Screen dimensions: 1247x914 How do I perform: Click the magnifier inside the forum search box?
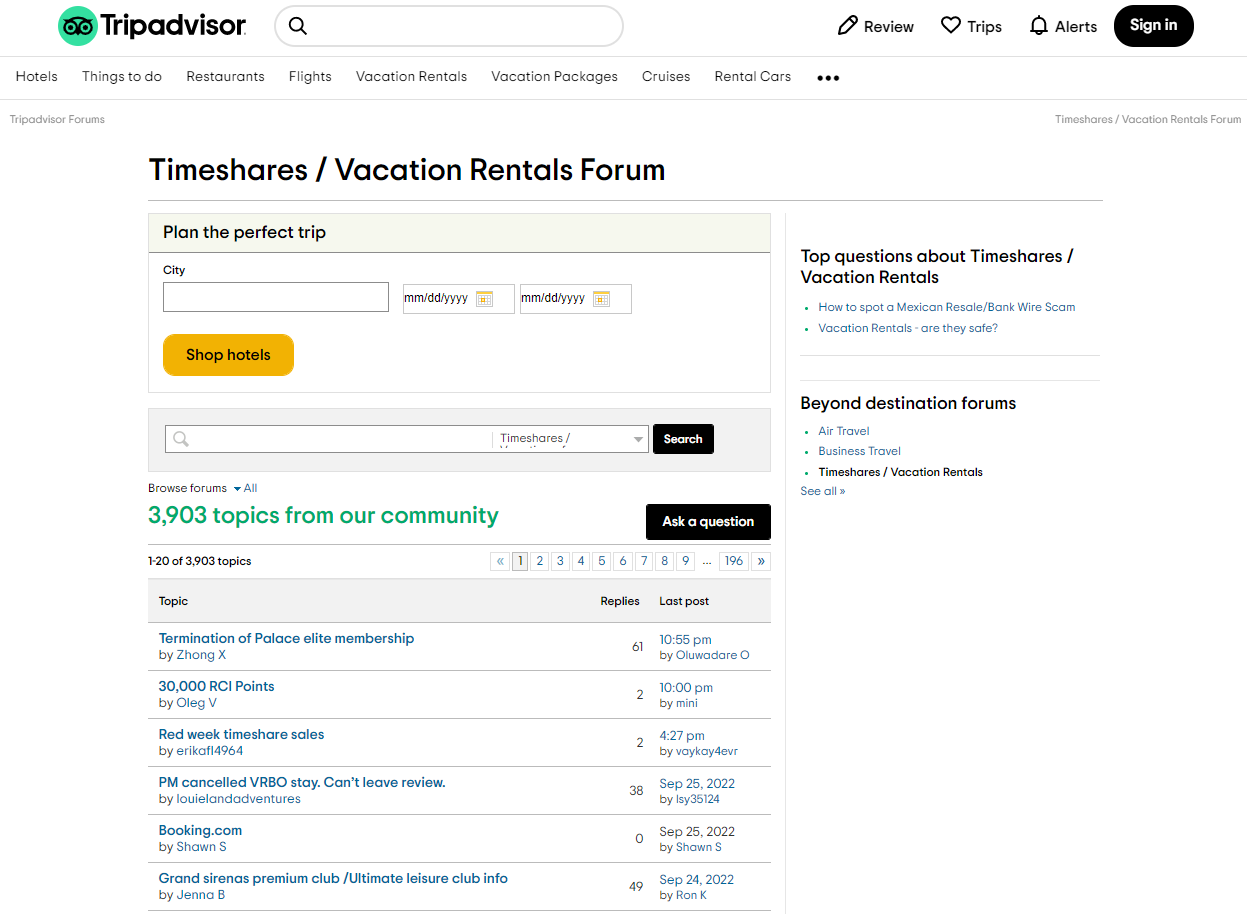point(181,438)
